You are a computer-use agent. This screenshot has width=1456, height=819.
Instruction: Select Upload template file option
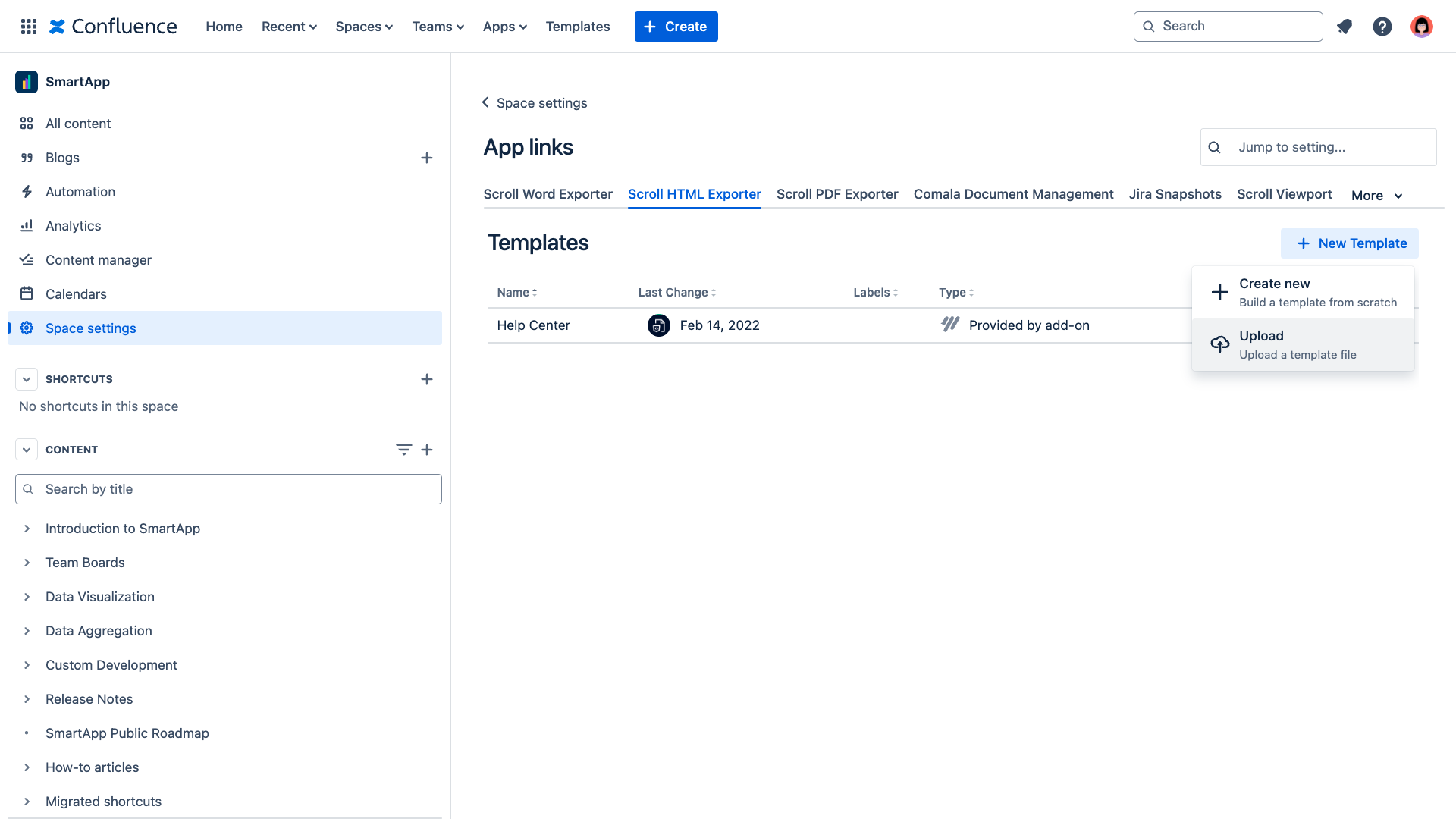click(1298, 344)
